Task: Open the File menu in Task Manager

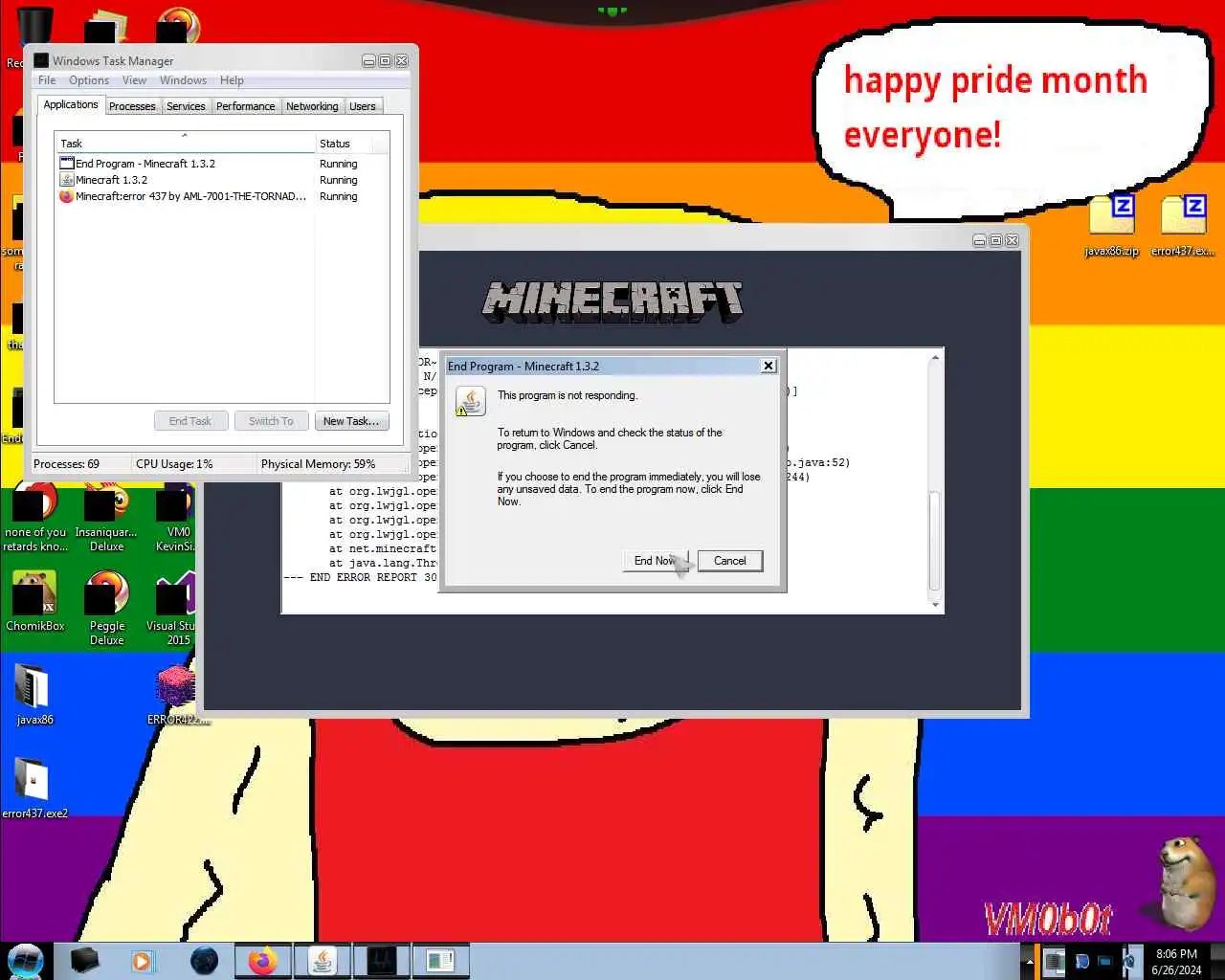Action: click(x=47, y=80)
